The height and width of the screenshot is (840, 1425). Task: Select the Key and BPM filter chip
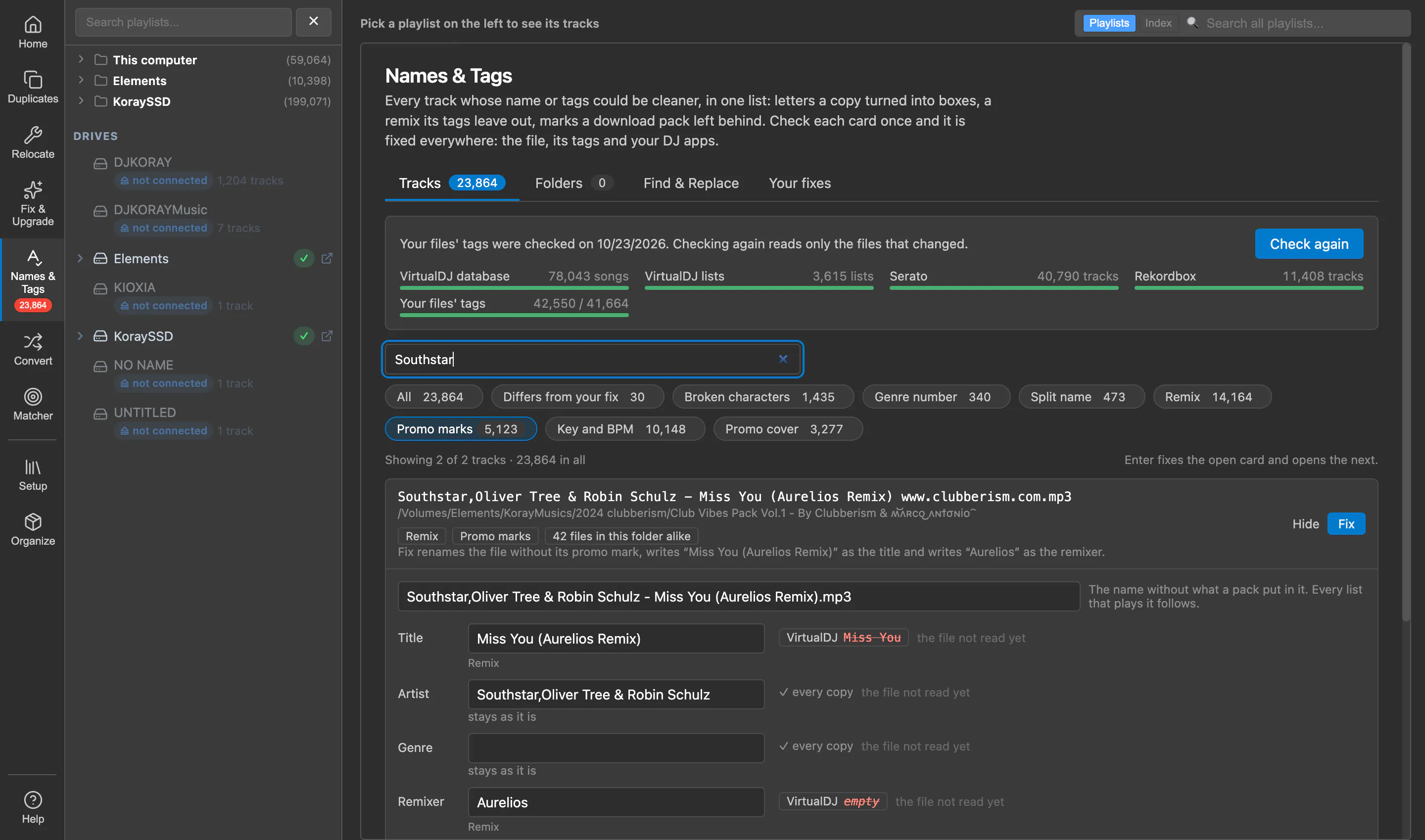625,428
